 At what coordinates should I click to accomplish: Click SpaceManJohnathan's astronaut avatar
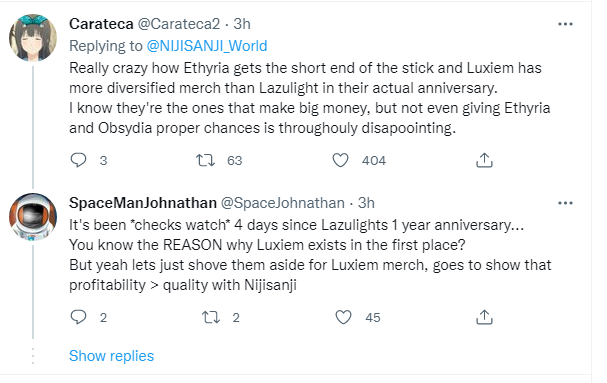pos(33,217)
